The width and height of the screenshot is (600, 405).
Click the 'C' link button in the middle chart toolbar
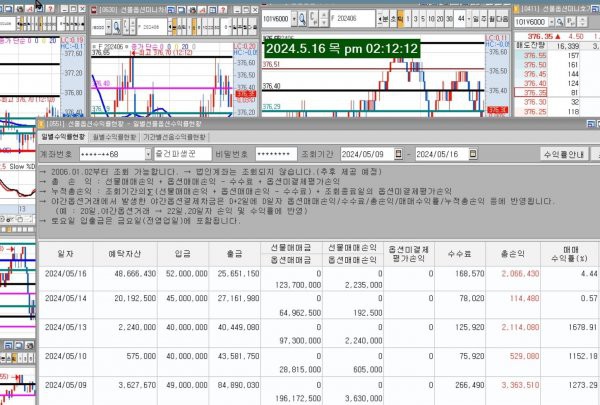point(313,19)
